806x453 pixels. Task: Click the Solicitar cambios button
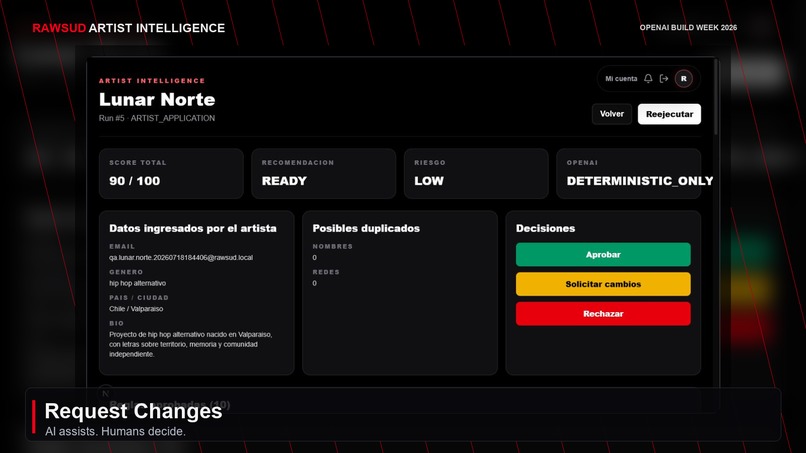pyautogui.click(x=603, y=284)
